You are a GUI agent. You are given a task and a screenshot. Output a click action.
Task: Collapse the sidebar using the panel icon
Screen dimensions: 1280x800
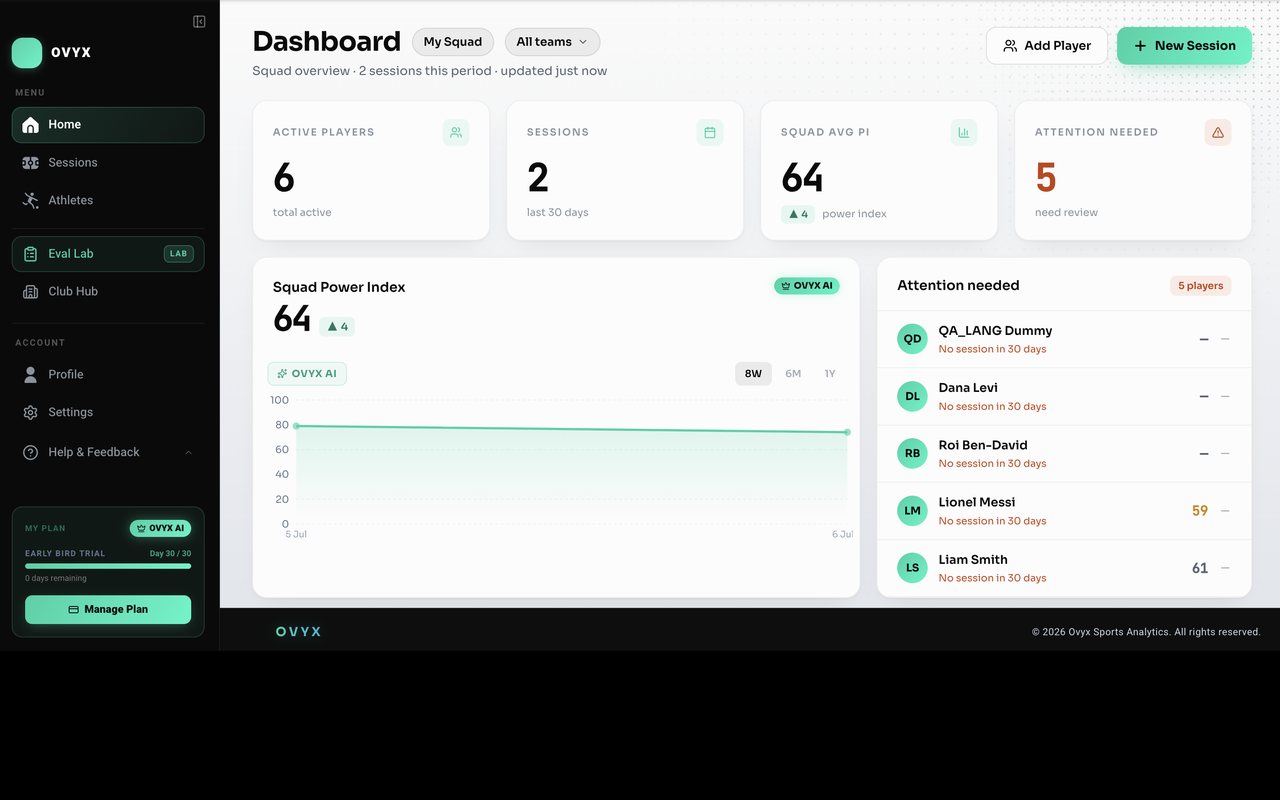pyautogui.click(x=199, y=22)
